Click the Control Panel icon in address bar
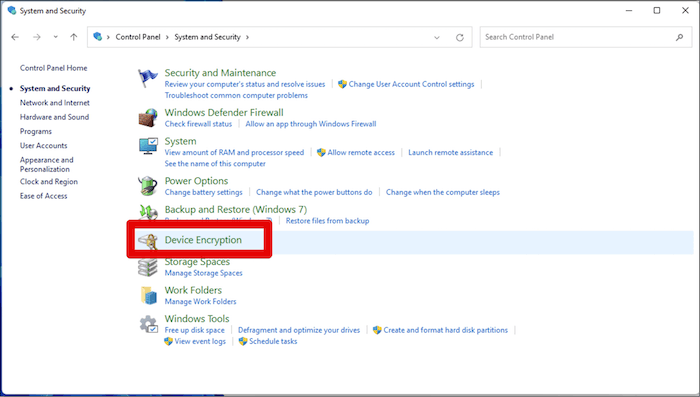This screenshot has width=700, height=397. (x=98, y=37)
